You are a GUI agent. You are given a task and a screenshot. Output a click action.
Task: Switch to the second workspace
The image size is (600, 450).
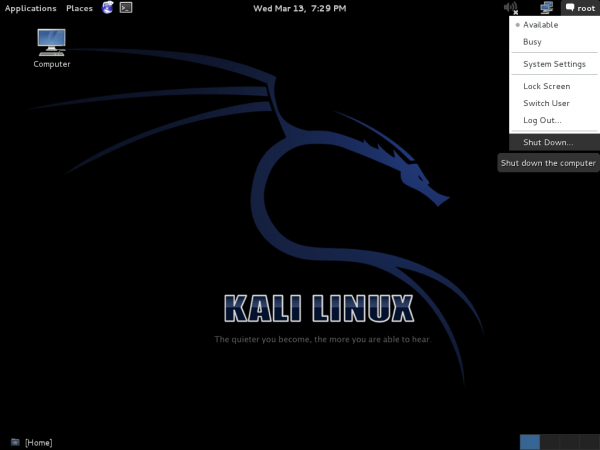click(x=550, y=442)
